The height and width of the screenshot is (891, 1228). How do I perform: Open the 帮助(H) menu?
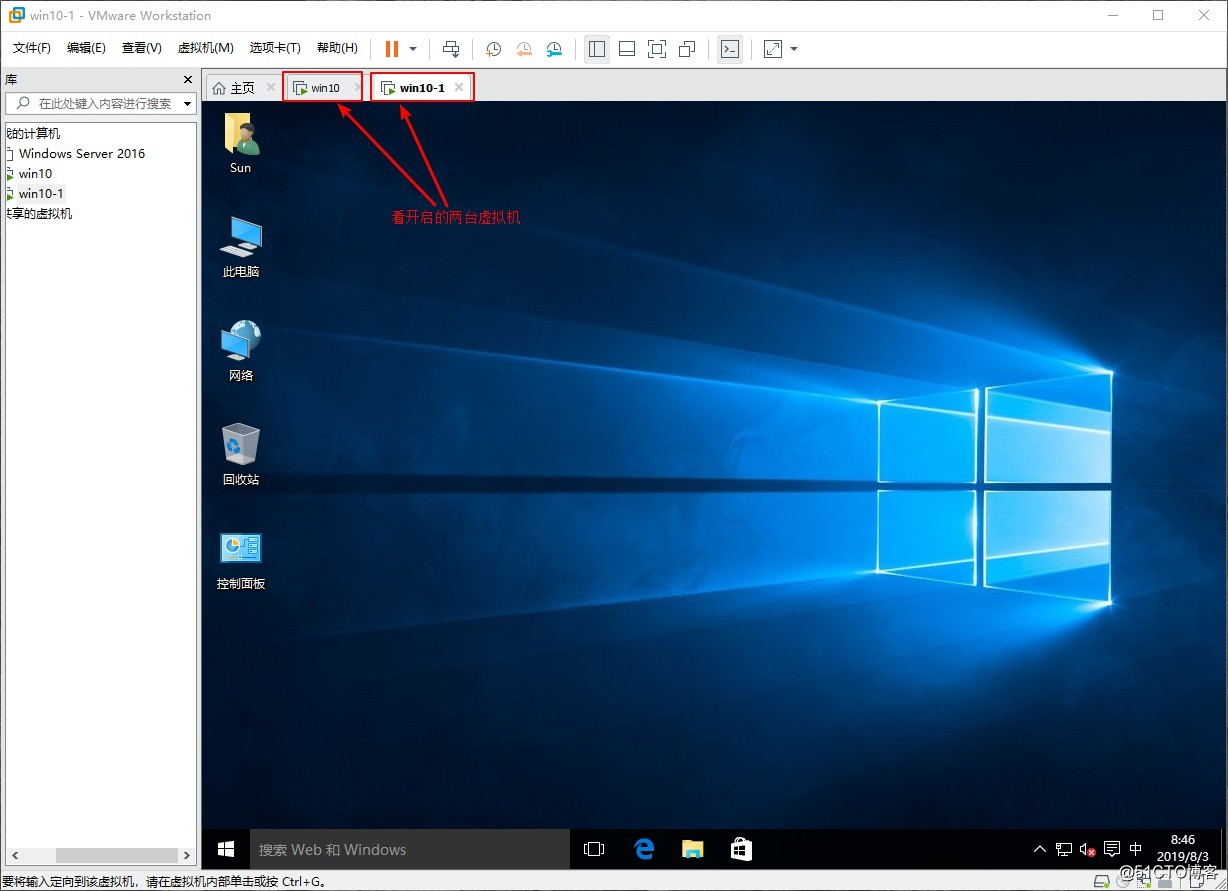point(337,48)
